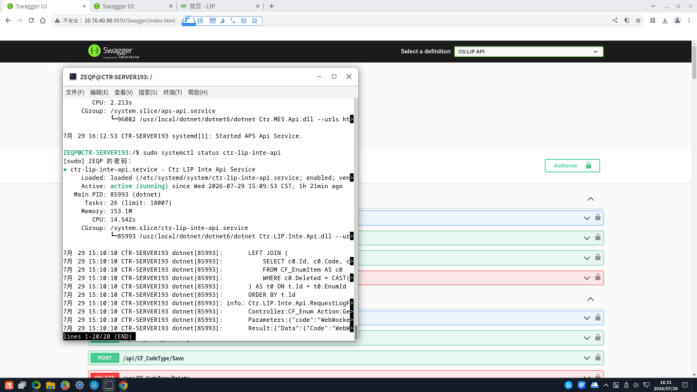
Task: Click the browser page vertical scrollbar
Action: click(x=694, y=61)
